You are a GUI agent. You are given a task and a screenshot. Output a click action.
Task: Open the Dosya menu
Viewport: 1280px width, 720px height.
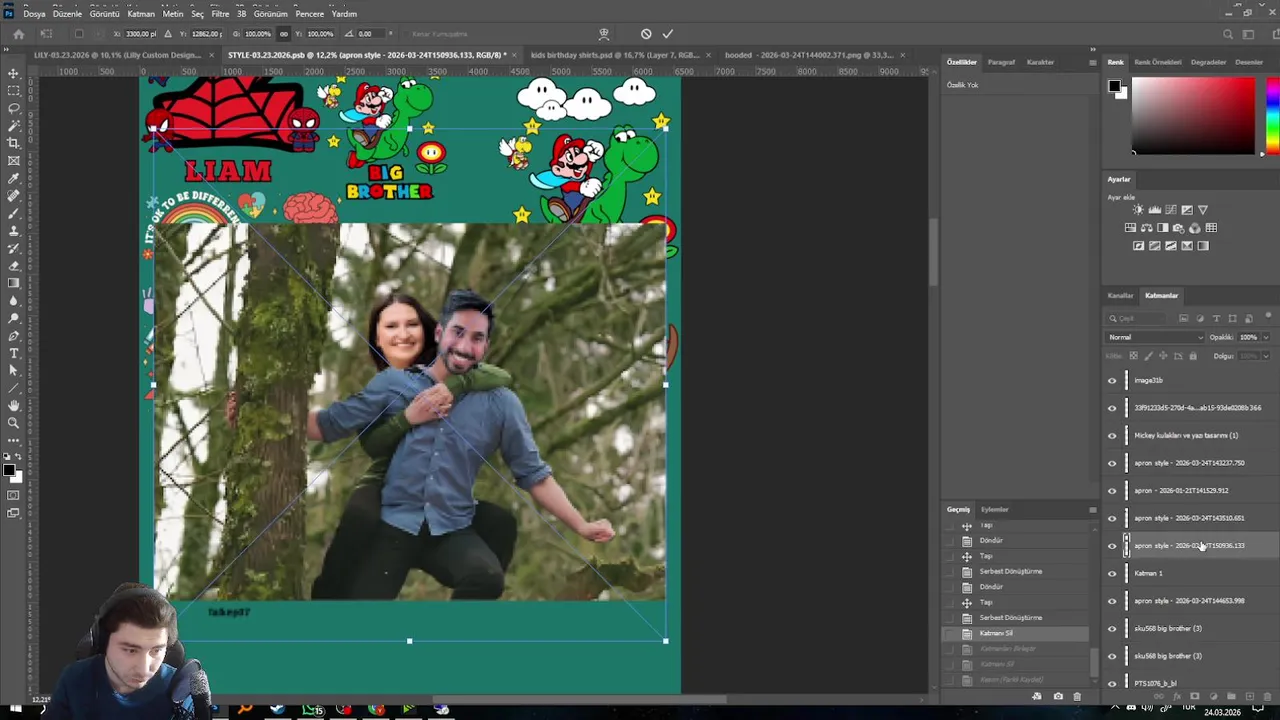(34, 14)
